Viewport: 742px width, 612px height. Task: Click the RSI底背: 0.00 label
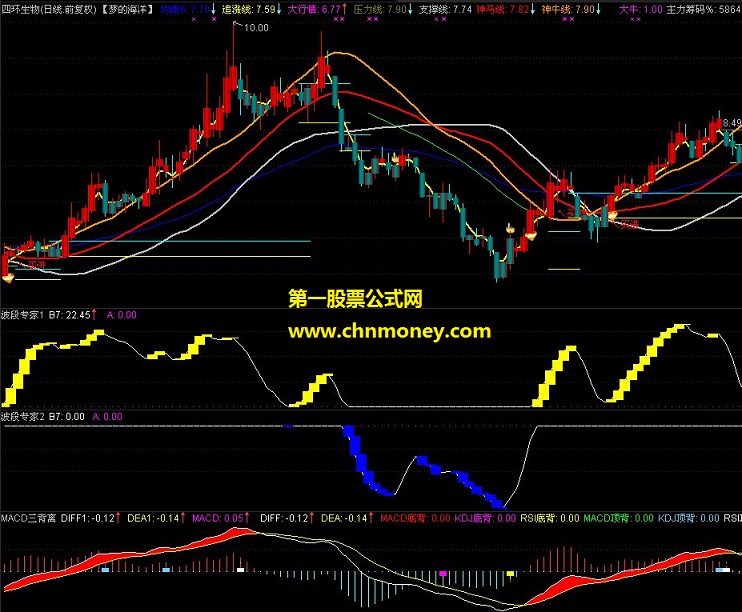pyautogui.click(x=550, y=518)
